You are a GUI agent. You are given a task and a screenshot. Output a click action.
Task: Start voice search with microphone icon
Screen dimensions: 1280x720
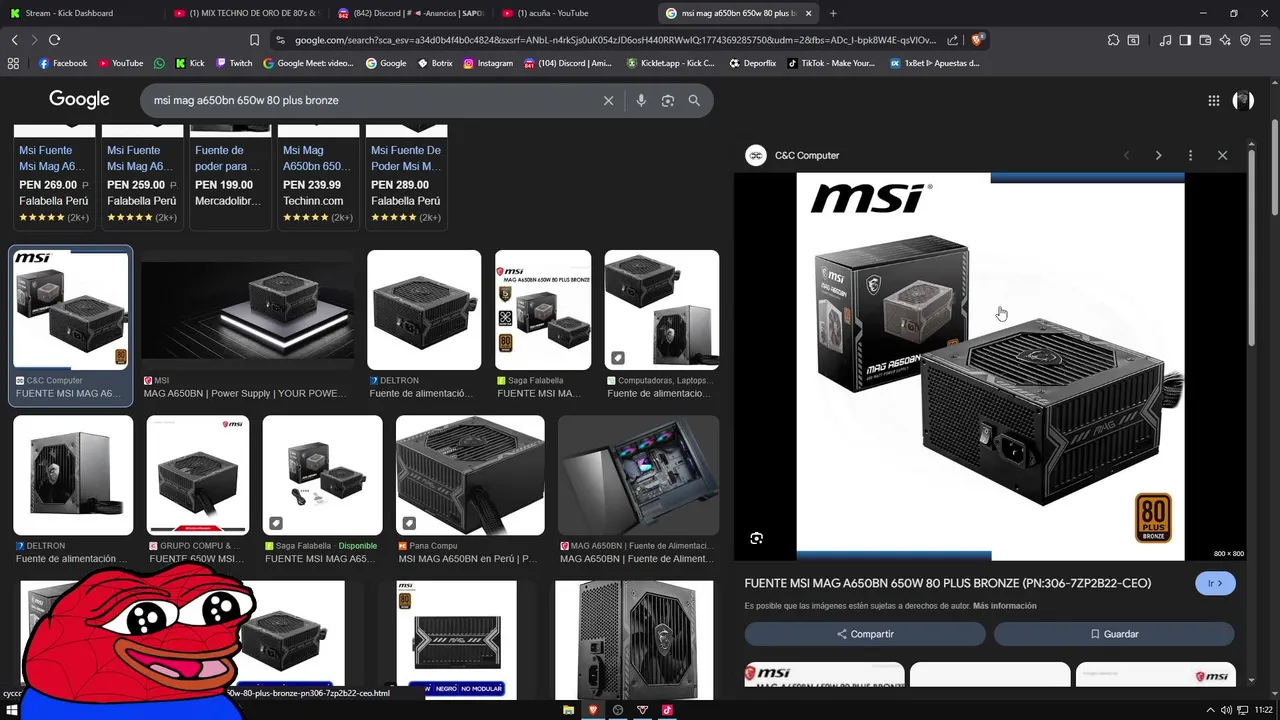[x=641, y=100]
